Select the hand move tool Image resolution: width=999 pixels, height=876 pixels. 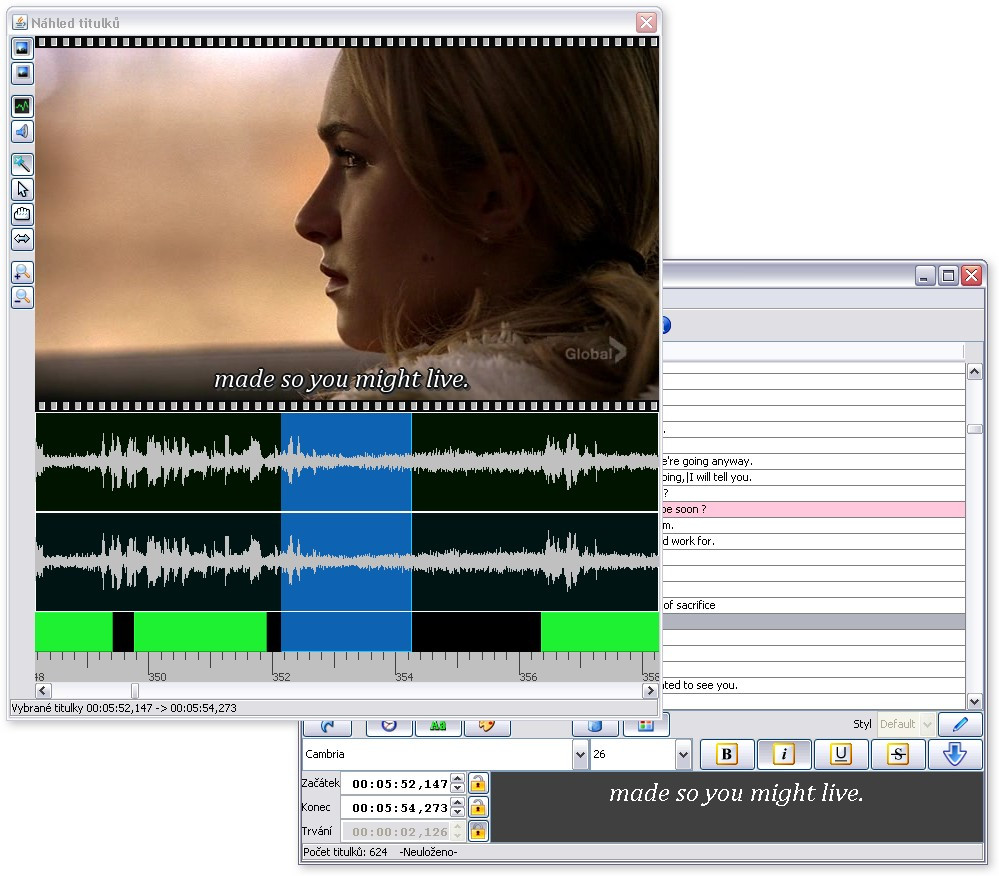pos(22,214)
